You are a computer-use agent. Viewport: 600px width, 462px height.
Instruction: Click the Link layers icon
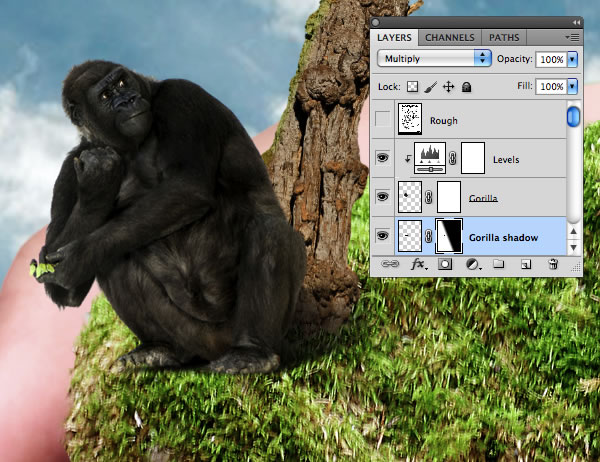390,264
